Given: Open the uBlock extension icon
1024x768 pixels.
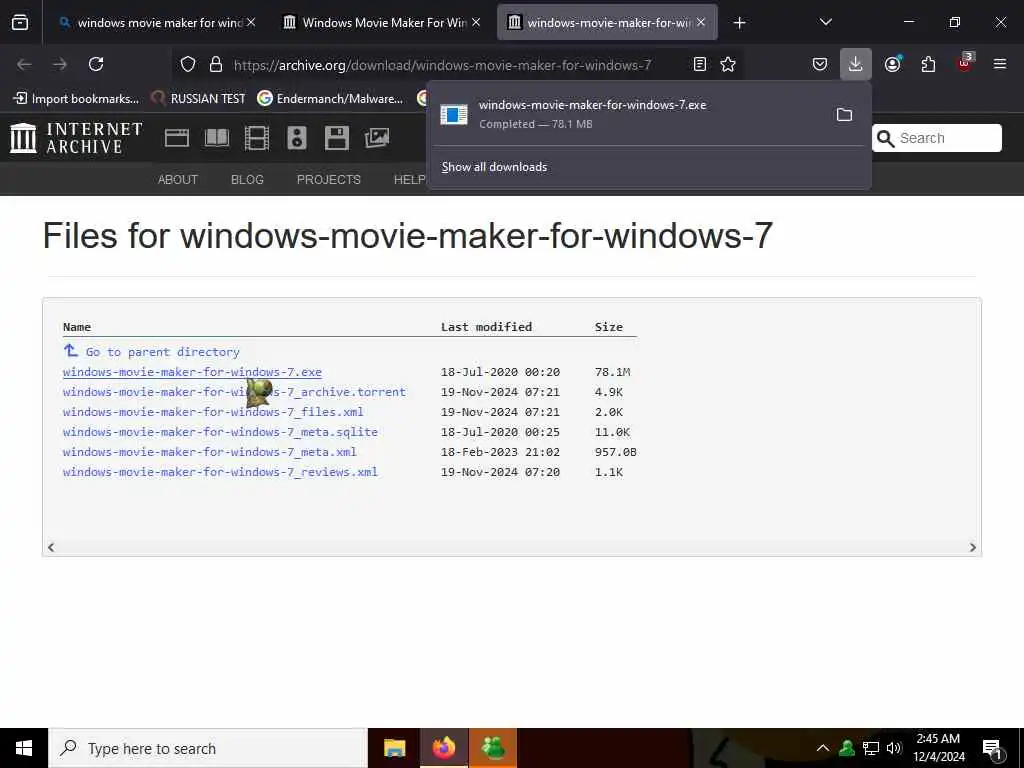Looking at the screenshot, I should 965,63.
